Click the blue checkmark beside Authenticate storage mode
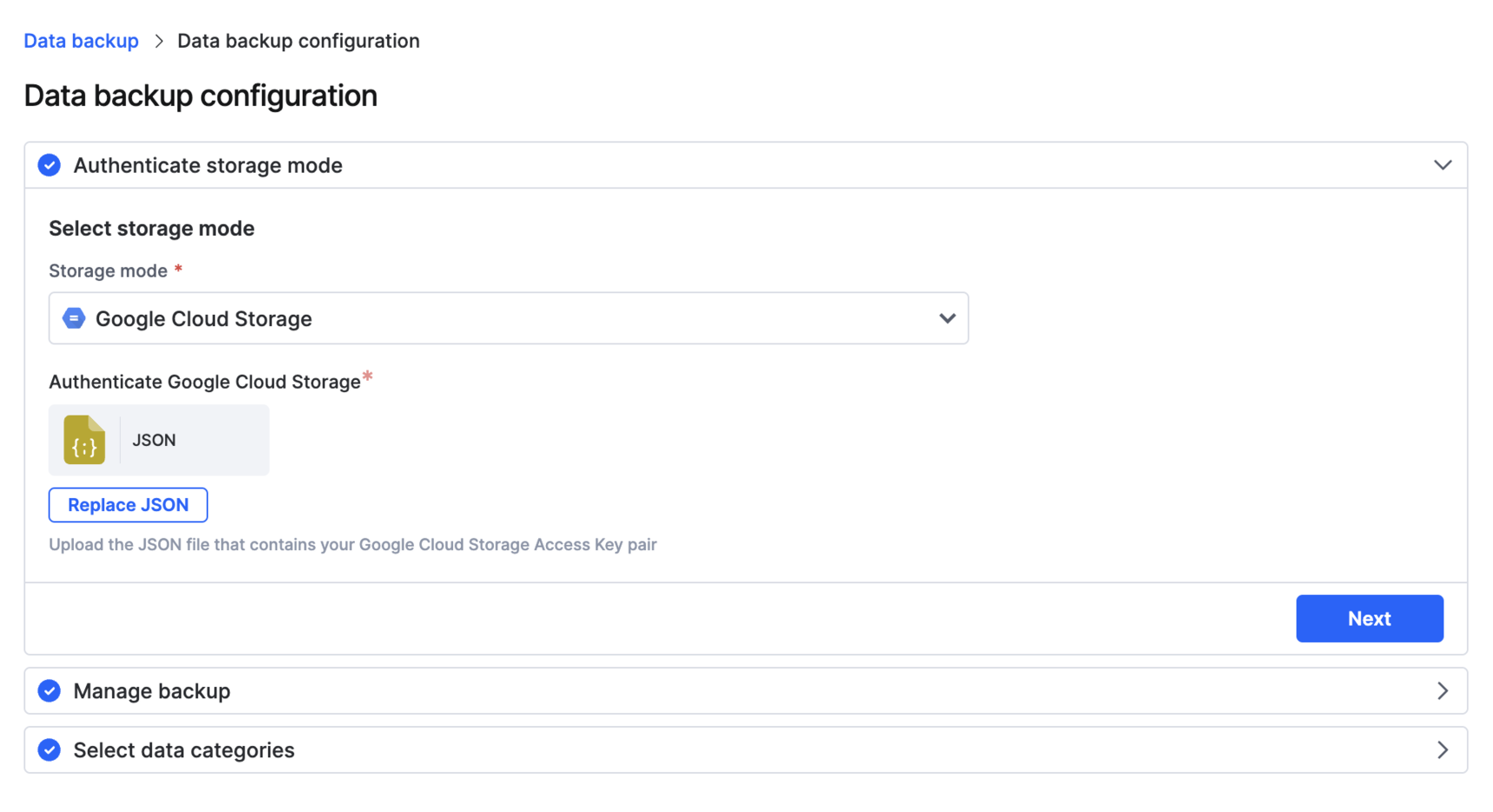Image resolution: width=1493 pixels, height=812 pixels. [x=49, y=165]
